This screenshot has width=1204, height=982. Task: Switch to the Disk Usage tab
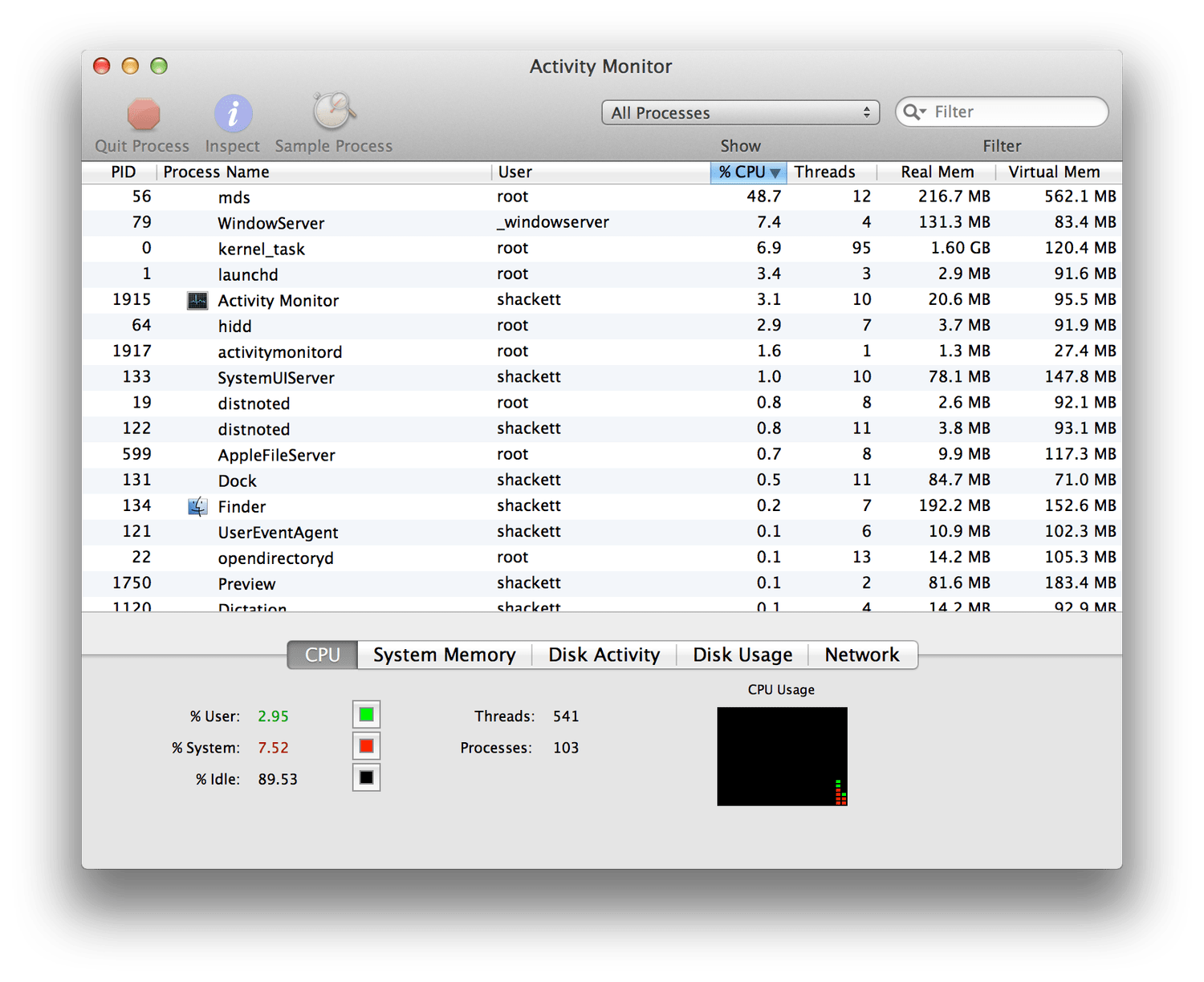tap(742, 655)
